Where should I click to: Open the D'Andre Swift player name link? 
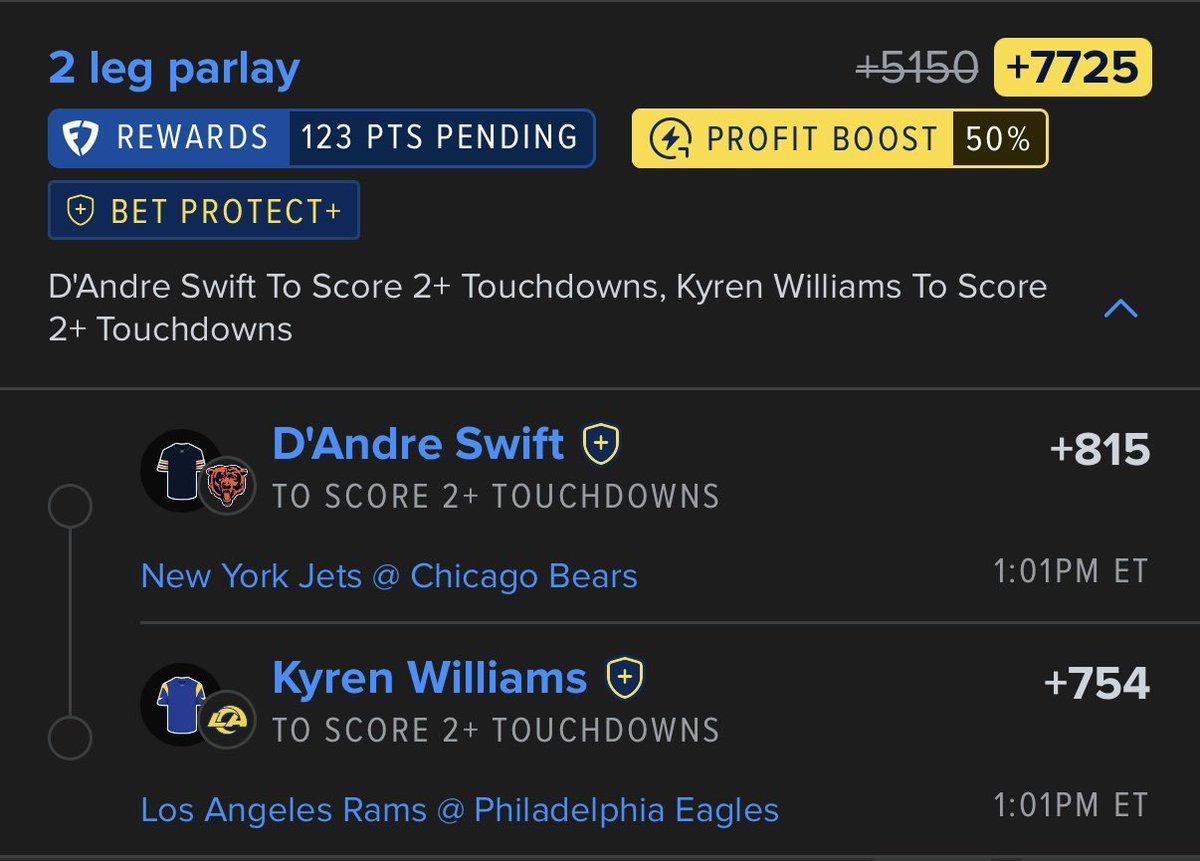418,444
